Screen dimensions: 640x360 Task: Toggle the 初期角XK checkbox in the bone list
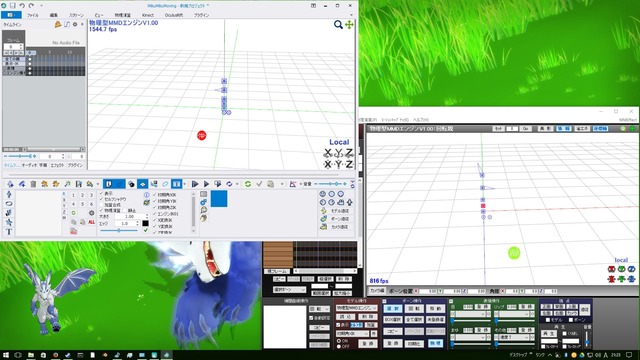(x=155, y=195)
